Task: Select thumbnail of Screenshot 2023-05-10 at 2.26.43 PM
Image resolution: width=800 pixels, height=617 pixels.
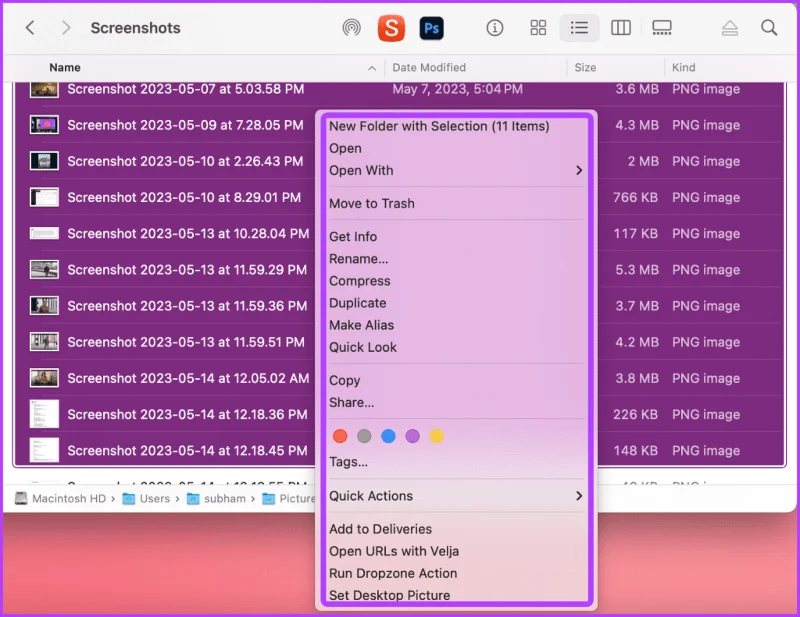Action: coord(44,161)
